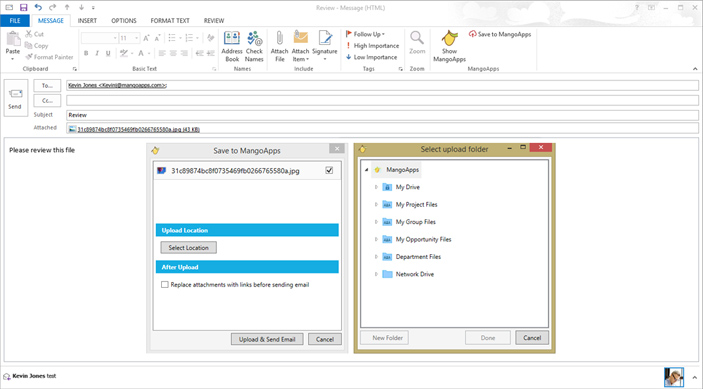Click Done in Select upload folder

[x=488, y=338]
